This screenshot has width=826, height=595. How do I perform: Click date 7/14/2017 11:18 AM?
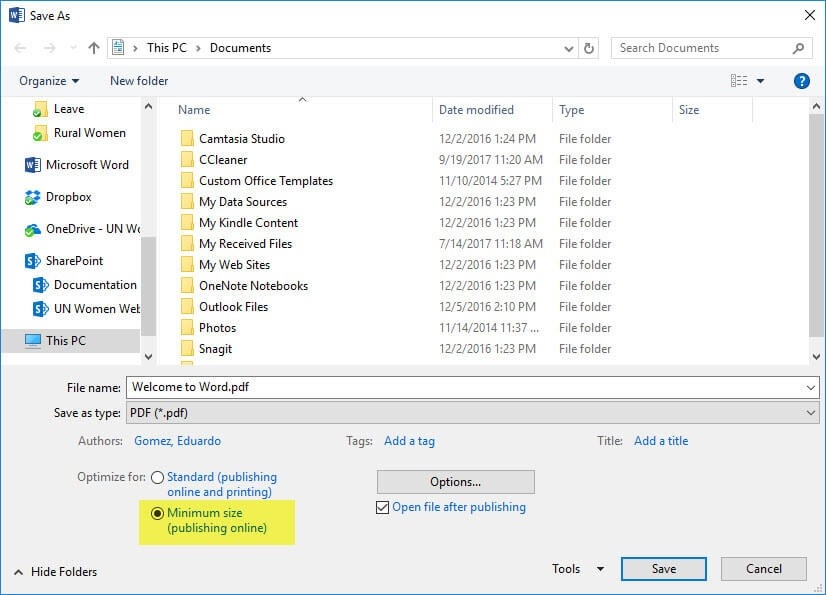click(490, 244)
